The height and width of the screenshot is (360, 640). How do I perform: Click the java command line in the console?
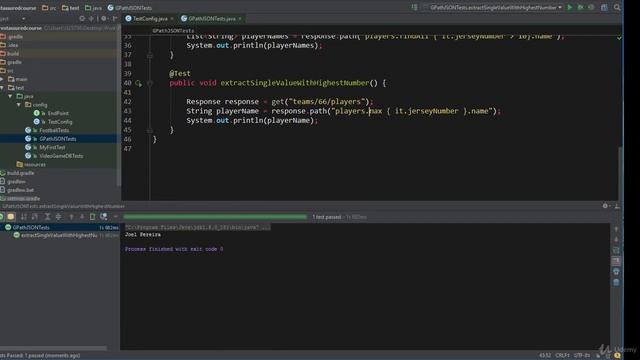(198, 227)
